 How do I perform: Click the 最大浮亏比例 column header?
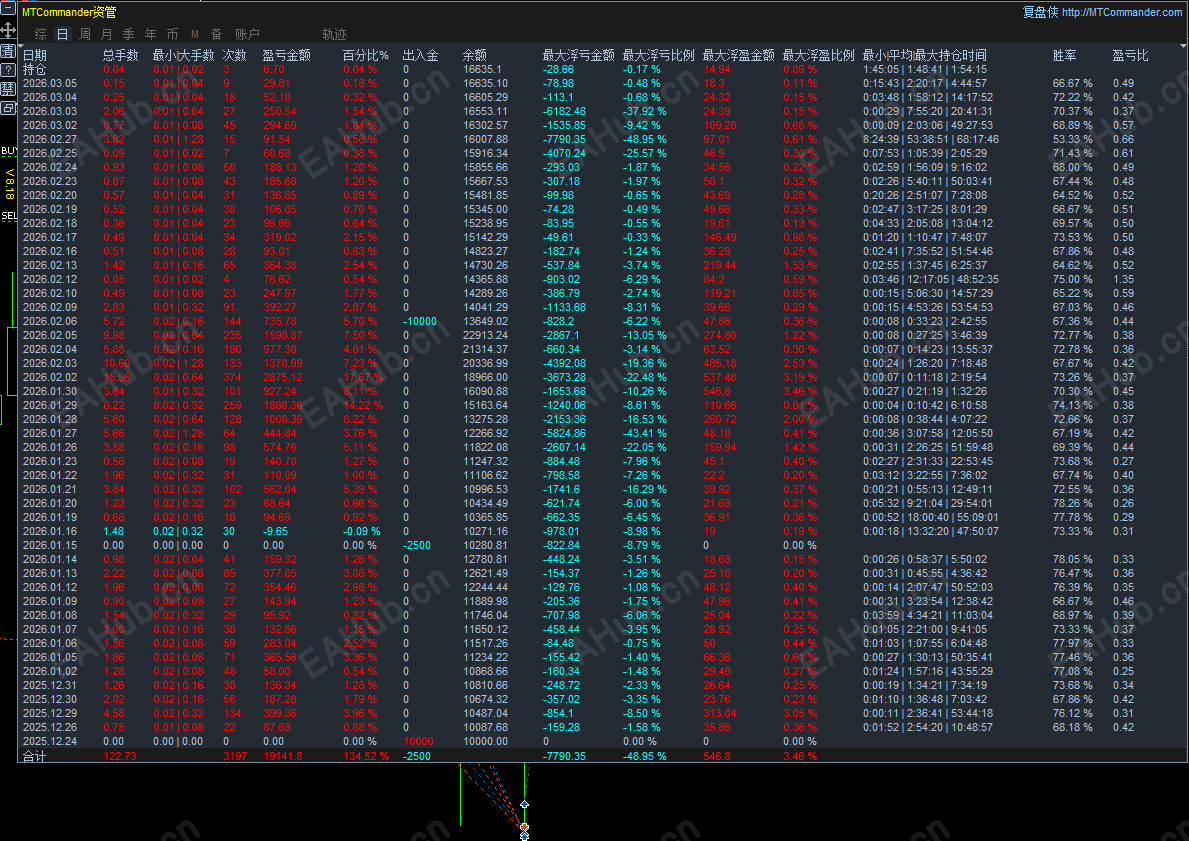coord(658,55)
